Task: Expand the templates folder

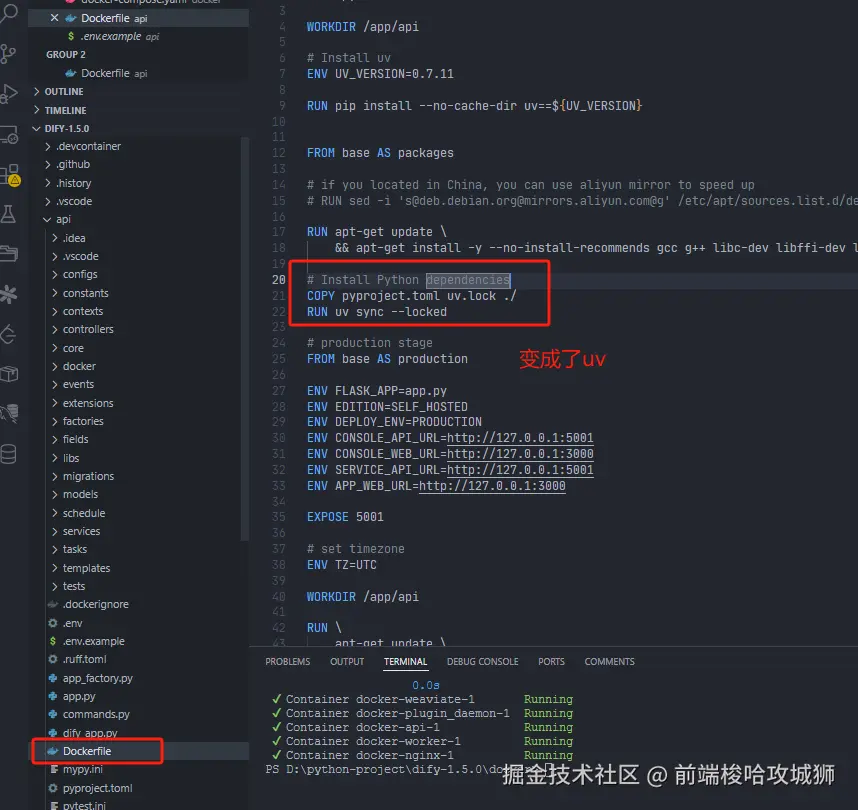Action: 55,568
